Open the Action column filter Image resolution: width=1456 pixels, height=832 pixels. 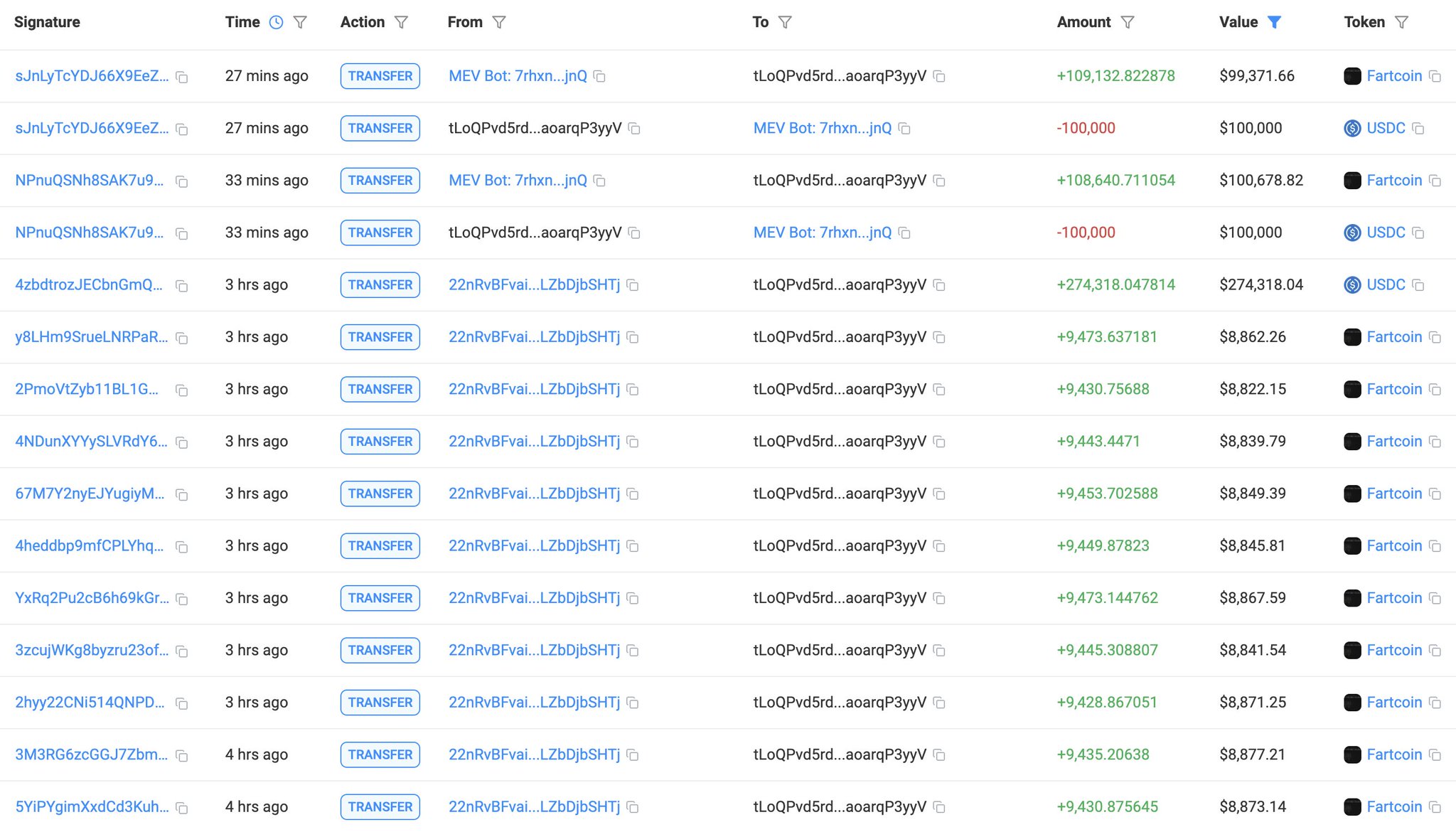point(401,22)
